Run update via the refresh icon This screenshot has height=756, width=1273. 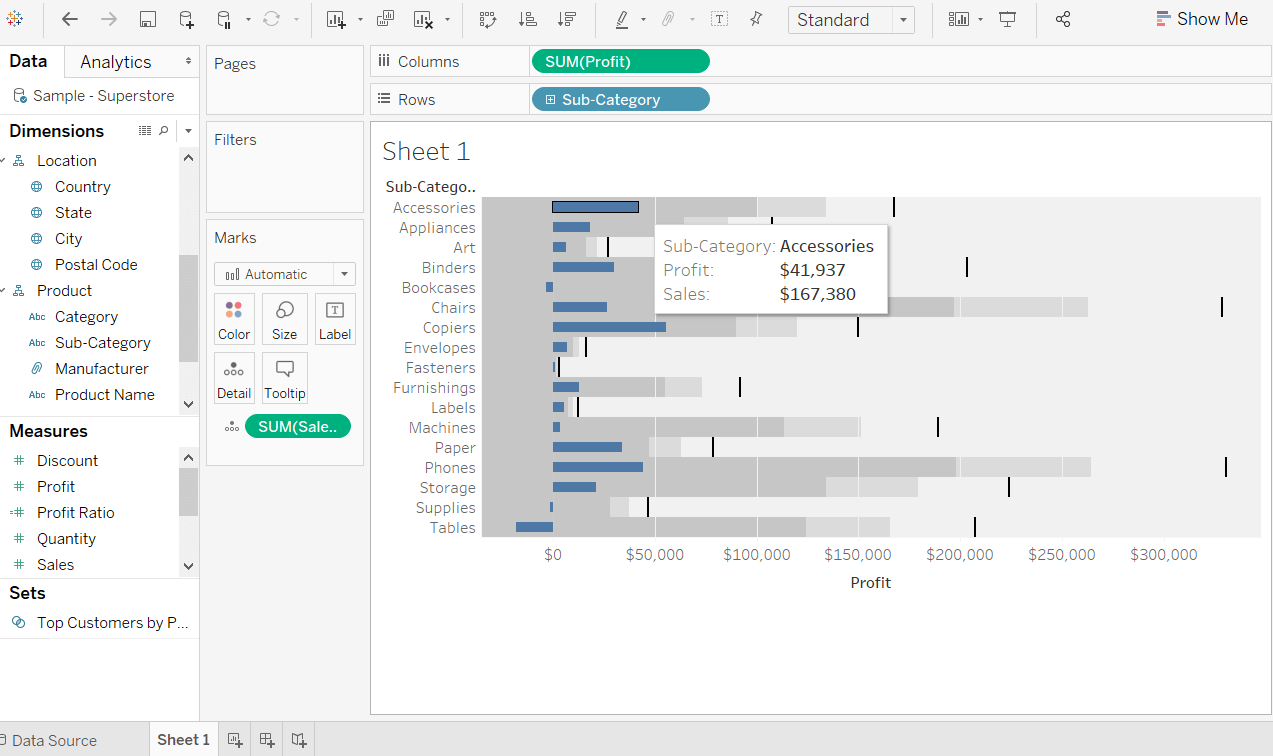point(272,19)
